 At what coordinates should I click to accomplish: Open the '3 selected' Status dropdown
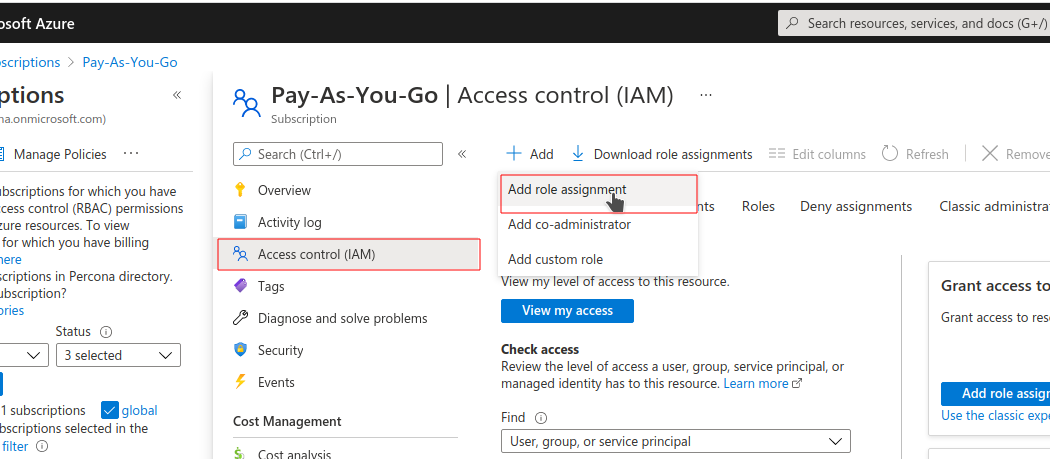click(x=118, y=355)
